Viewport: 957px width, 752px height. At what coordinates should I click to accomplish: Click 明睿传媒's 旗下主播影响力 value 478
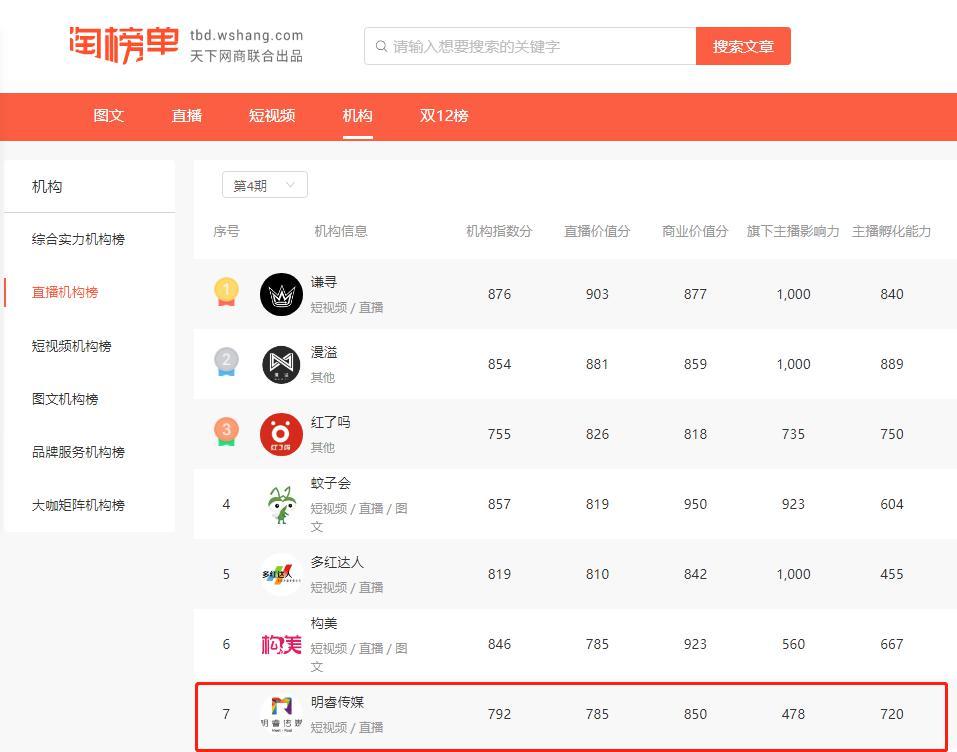[x=793, y=714]
